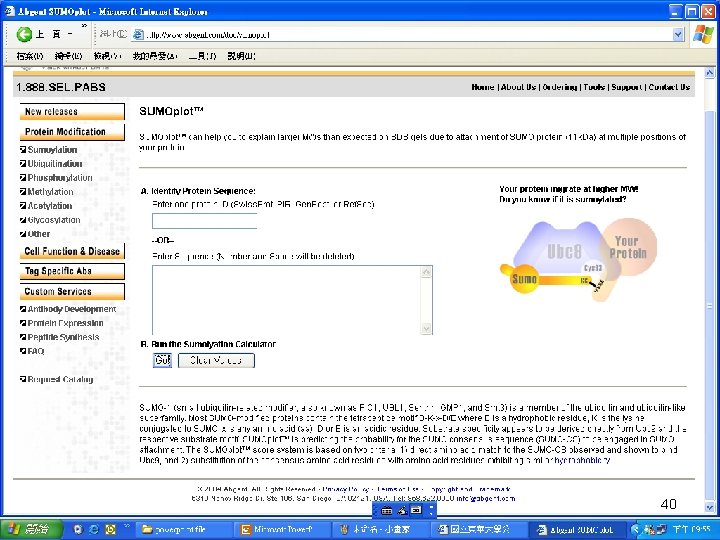Click the arrow icon beside Sumoylation

23,150
